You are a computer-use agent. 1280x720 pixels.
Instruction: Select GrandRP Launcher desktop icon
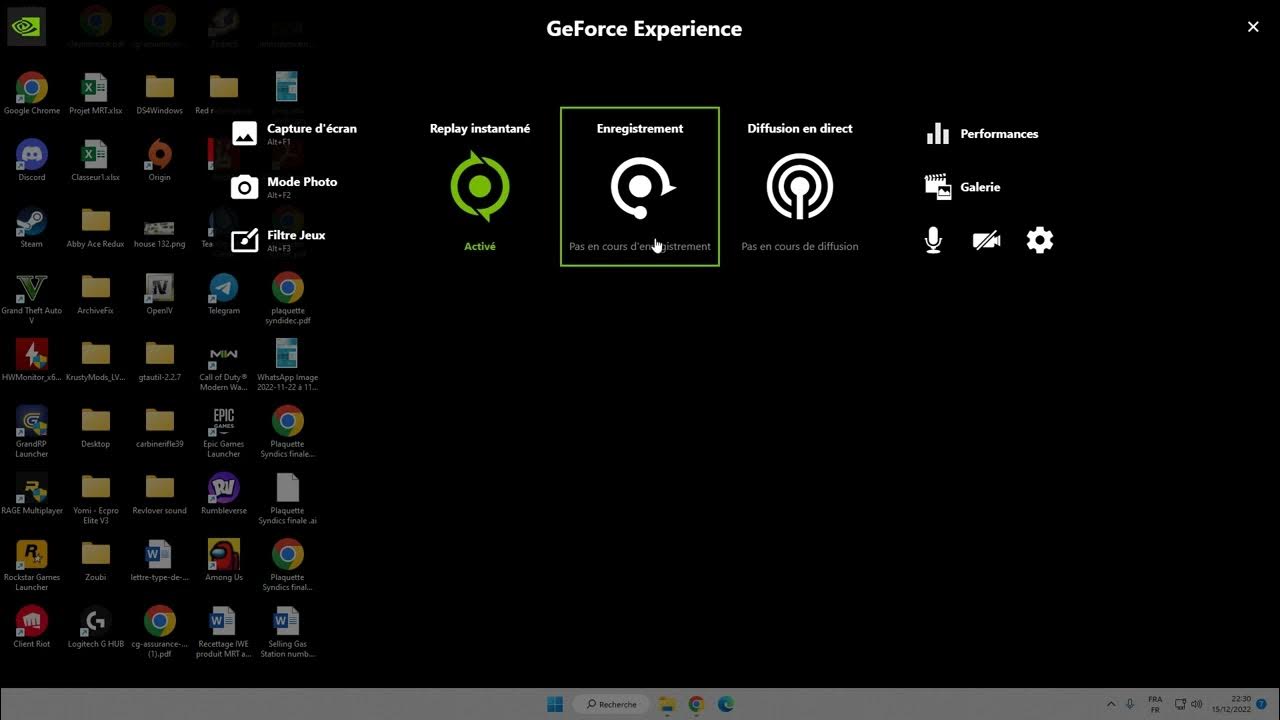click(x=32, y=431)
